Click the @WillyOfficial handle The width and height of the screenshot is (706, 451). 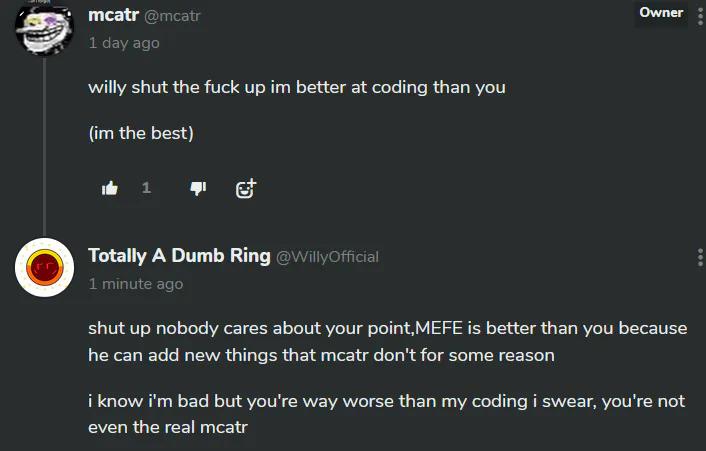[327, 257]
